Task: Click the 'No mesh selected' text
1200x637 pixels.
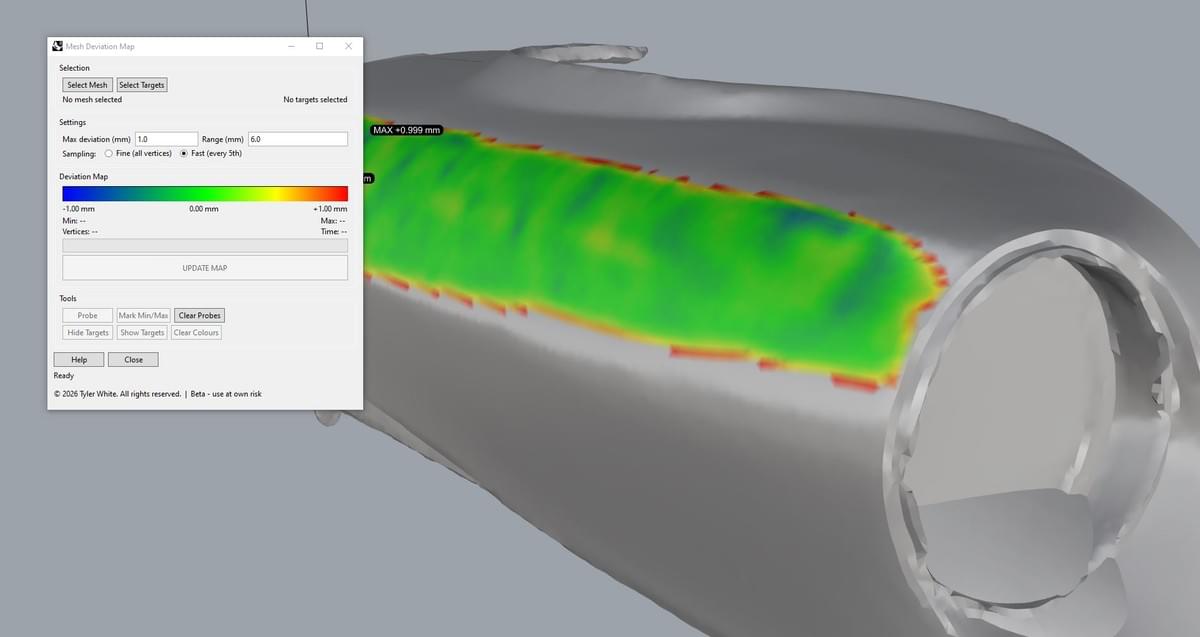Action: pos(92,100)
